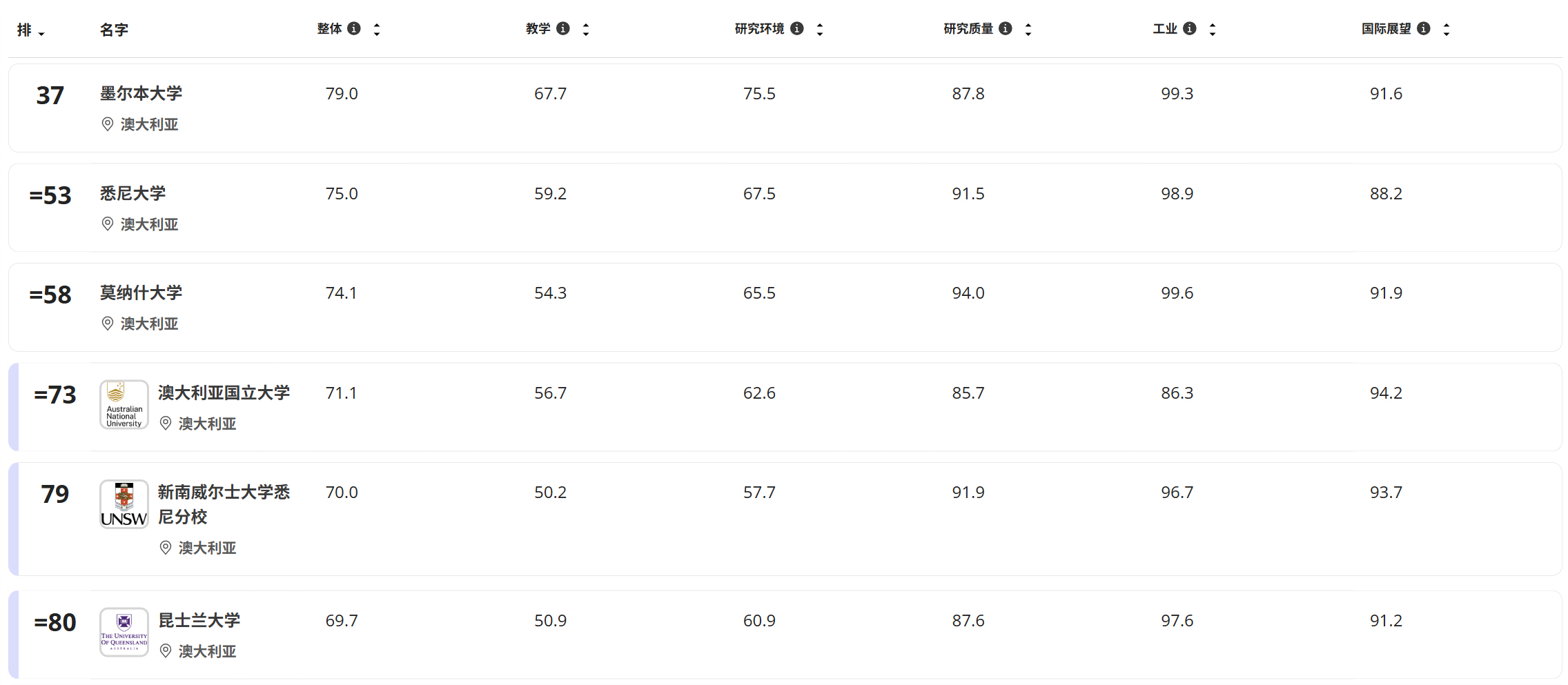Click info icon beside 教学 column
Image resolution: width=1568 pixels, height=685 pixels.
[563, 28]
